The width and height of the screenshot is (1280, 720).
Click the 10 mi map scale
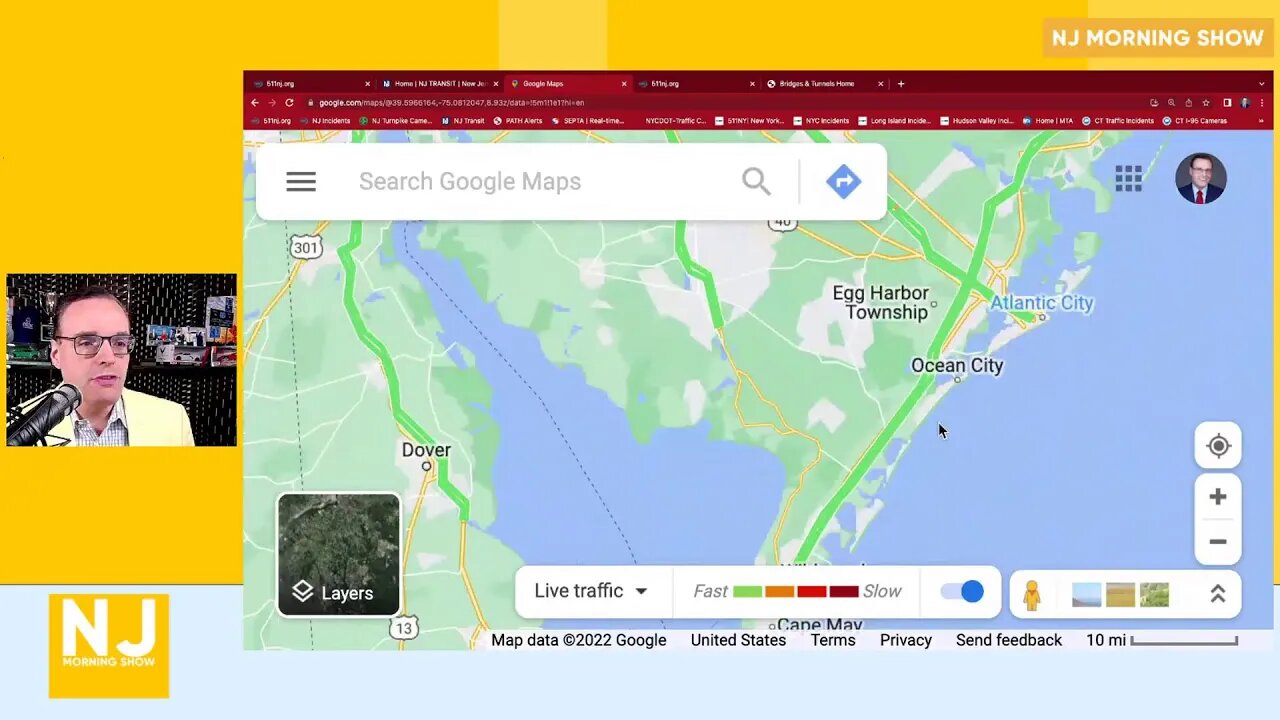click(x=1162, y=640)
